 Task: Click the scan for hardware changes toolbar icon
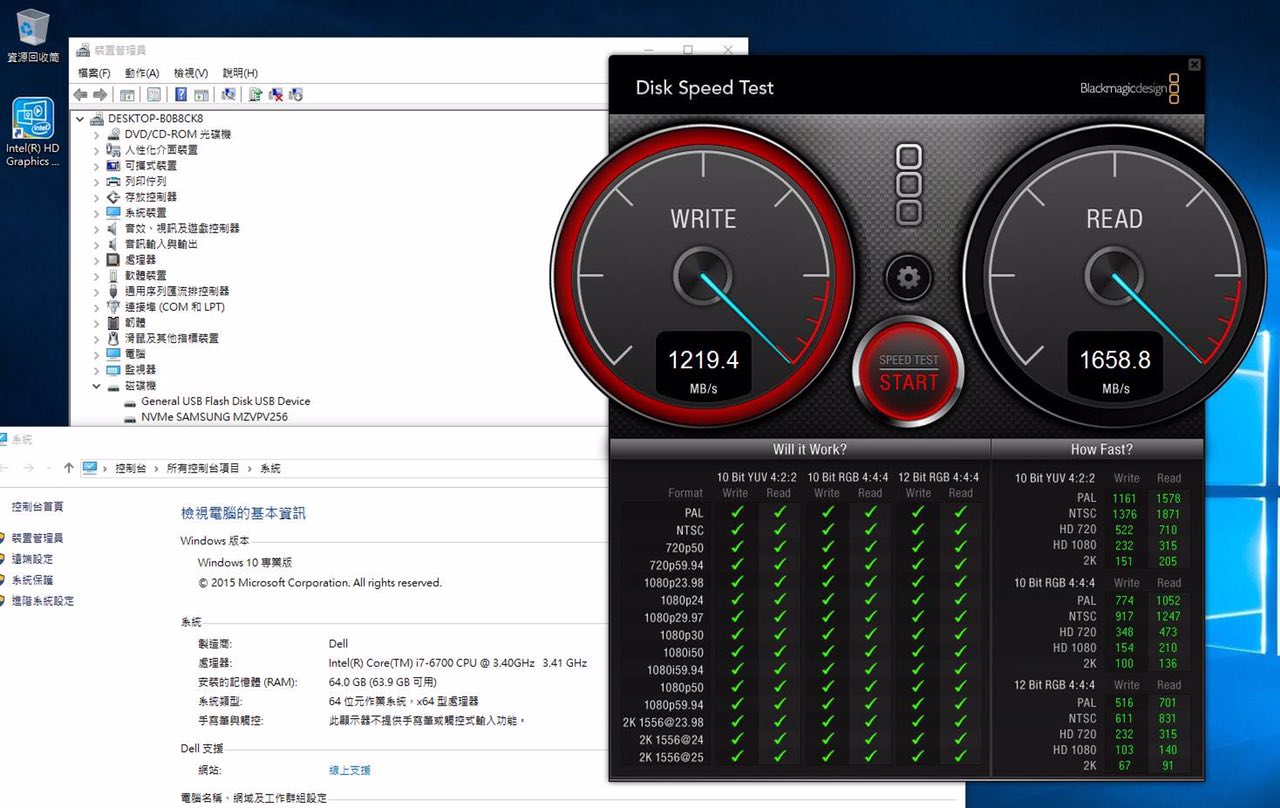[229, 95]
